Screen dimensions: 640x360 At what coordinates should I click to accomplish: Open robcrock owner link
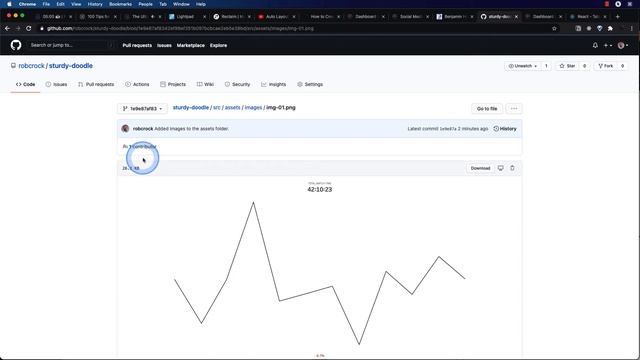click(31, 66)
